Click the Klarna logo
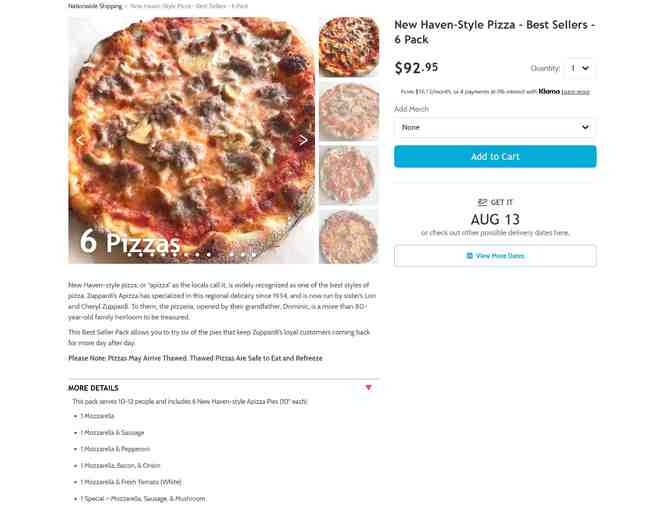 [549, 91]
